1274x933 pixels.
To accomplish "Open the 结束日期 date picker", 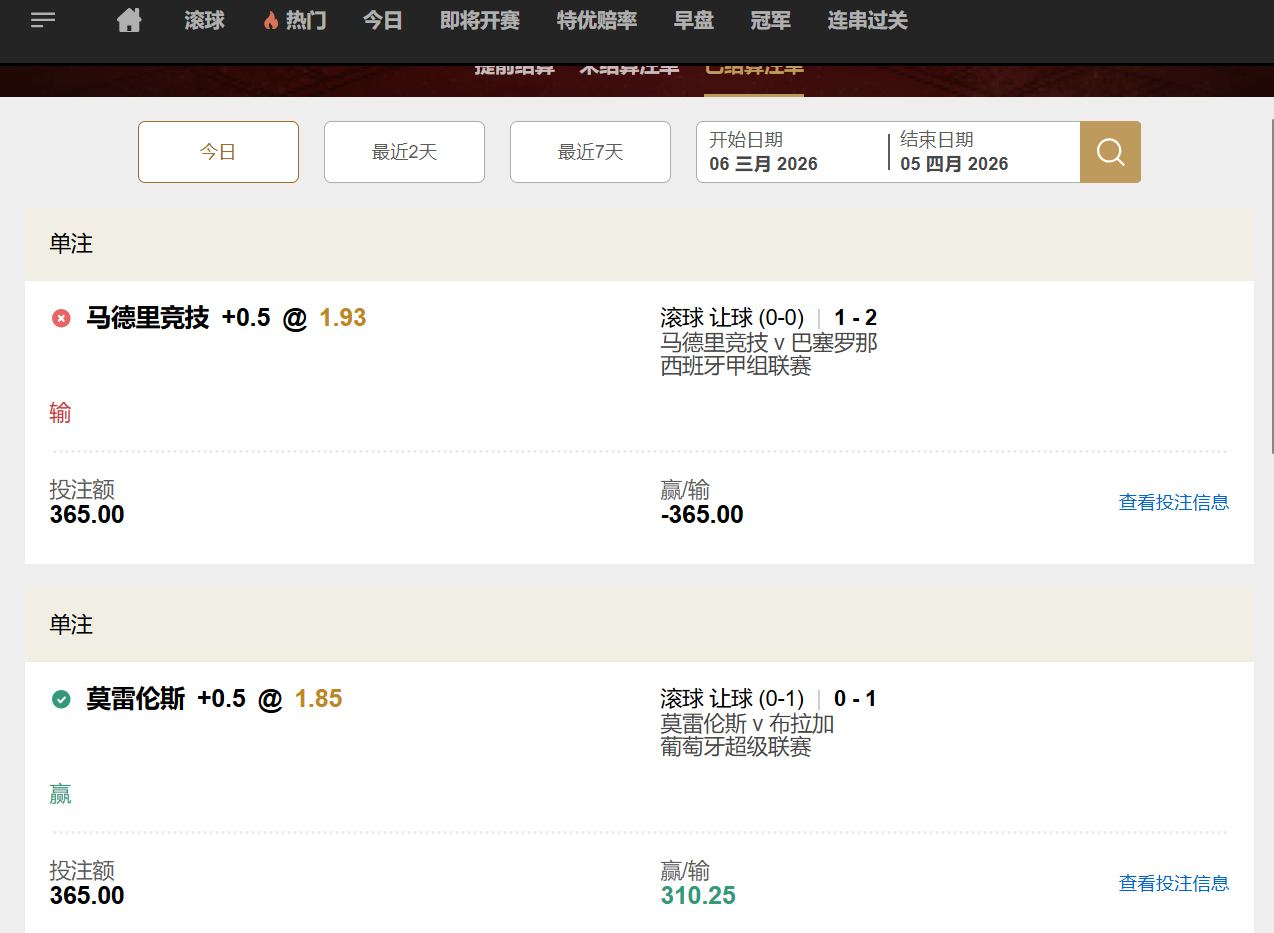I will tap(980, 152).
